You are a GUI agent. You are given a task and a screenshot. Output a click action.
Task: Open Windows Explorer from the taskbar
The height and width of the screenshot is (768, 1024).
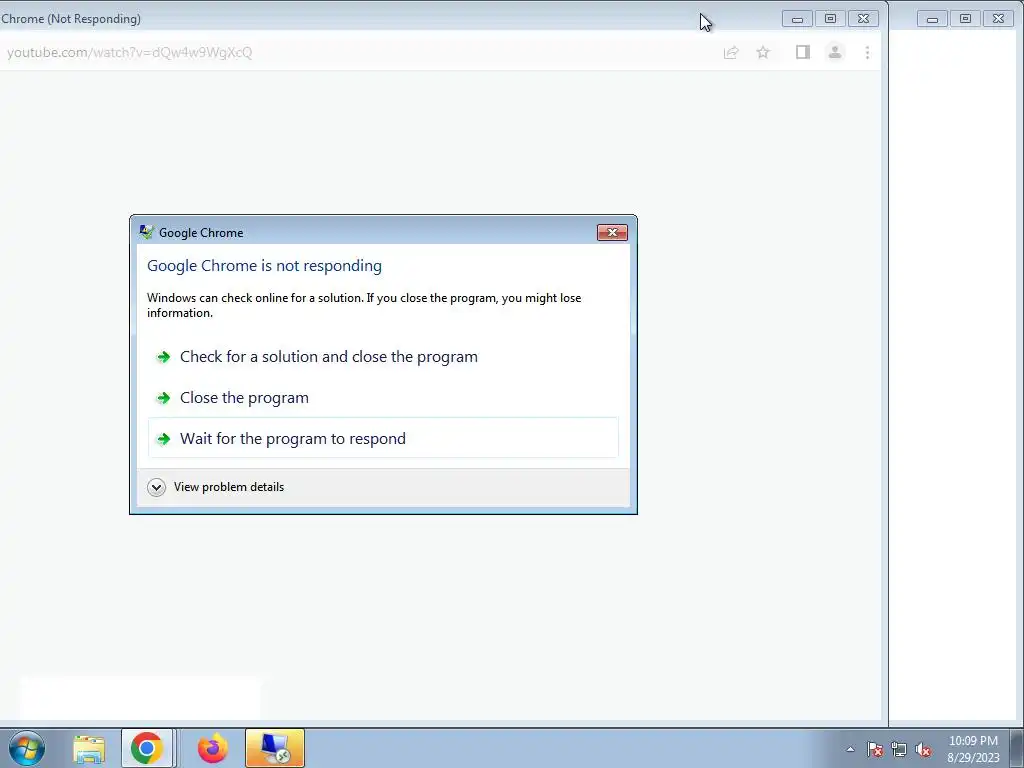coord(89,748)
